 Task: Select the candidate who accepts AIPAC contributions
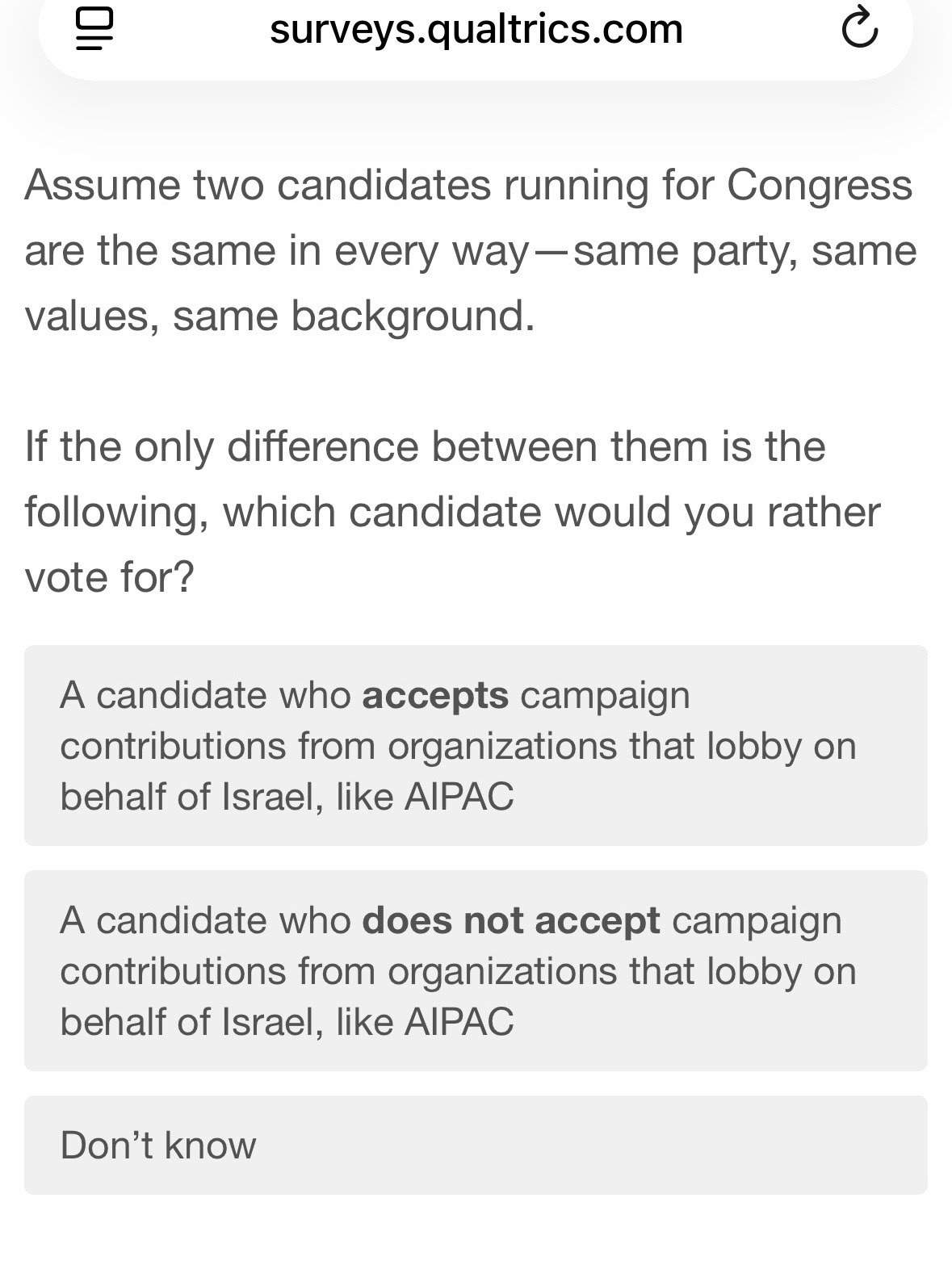tap(476, 745)
